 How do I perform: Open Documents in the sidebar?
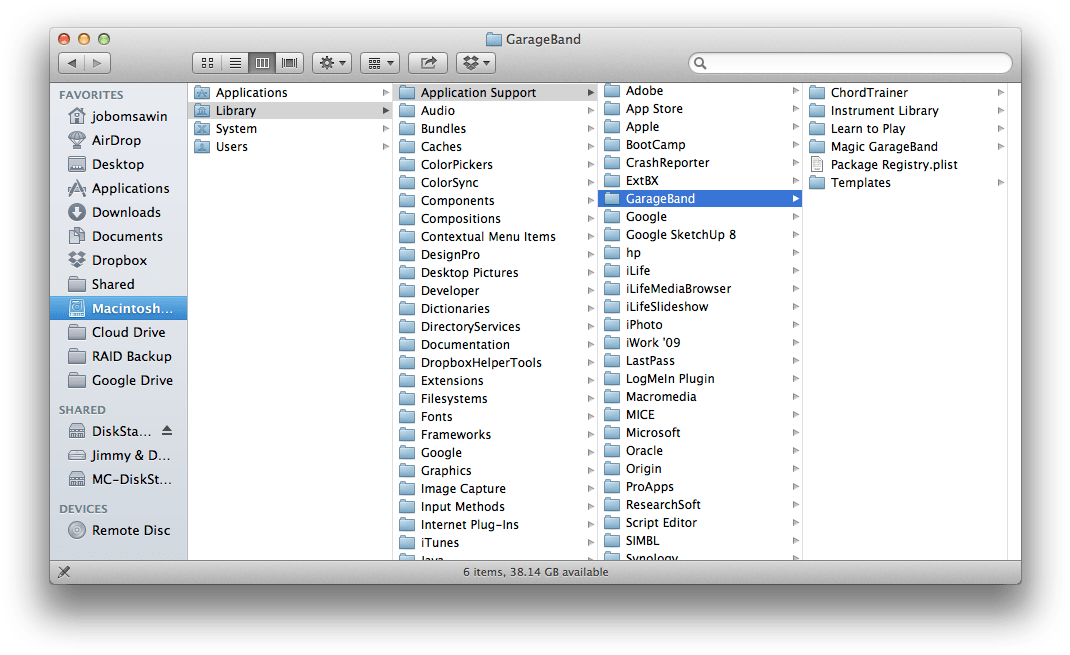[119, 236]
